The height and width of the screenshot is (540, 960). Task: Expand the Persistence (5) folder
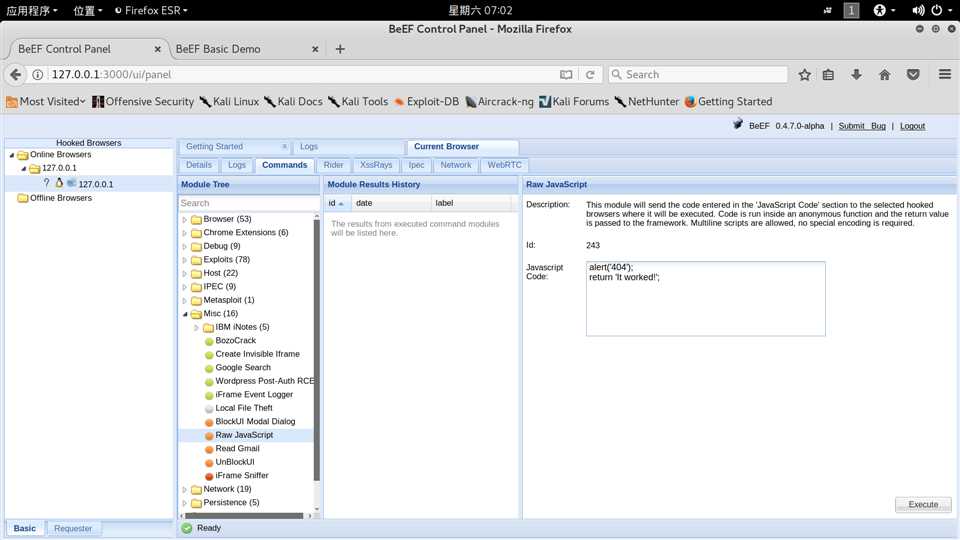click(x=184, y=503)
